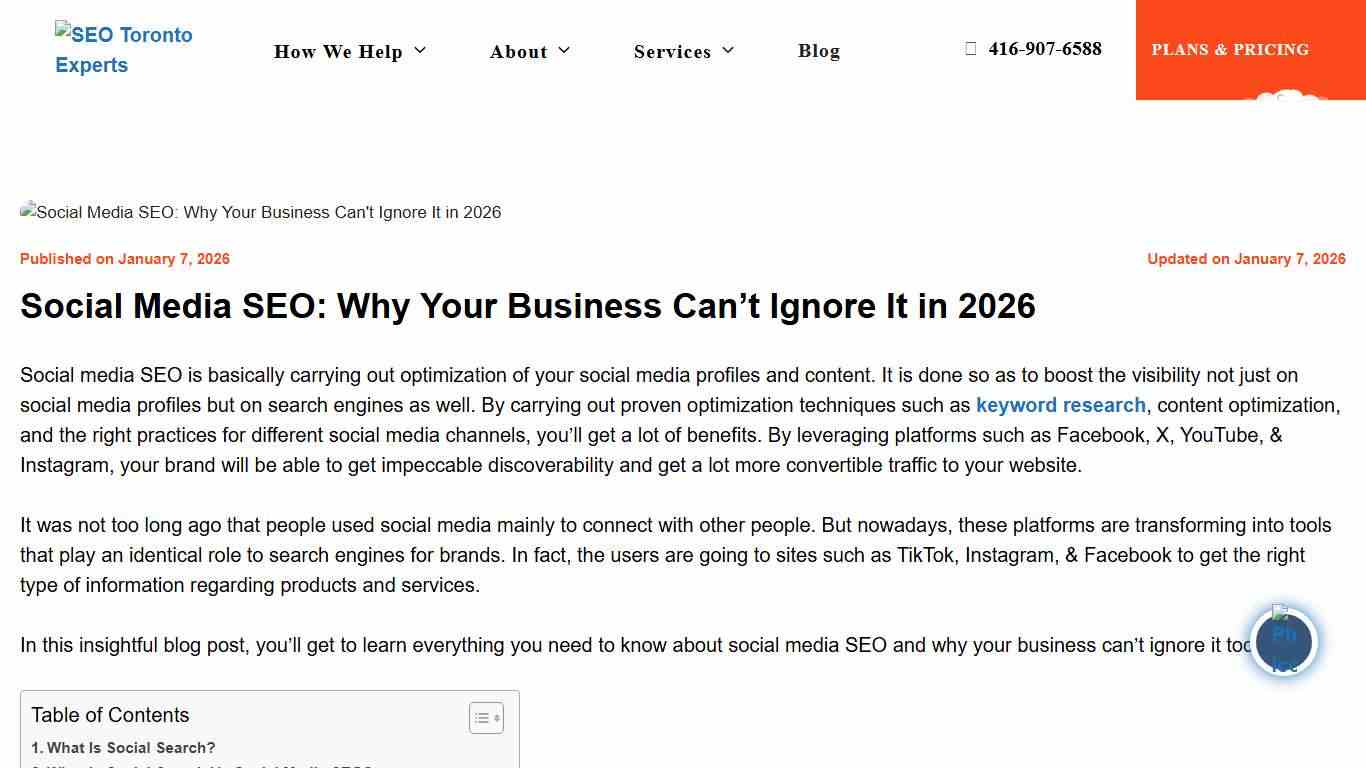The height and width of the screenshot is (768, 1366).
Task: Open the keyword research link
Action: tap(1060, 405)
